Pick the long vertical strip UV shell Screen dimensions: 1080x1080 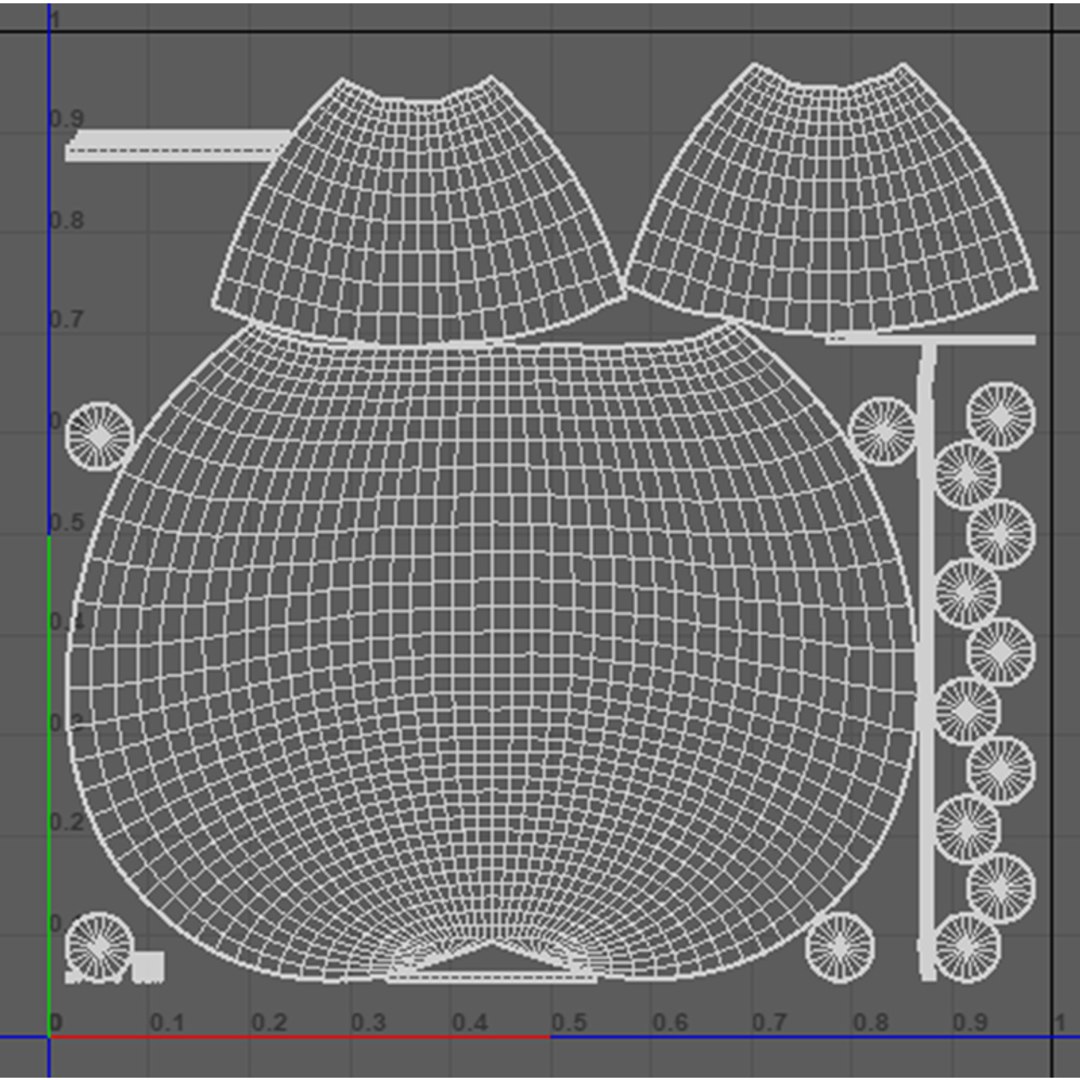click(x=927, y=663)
